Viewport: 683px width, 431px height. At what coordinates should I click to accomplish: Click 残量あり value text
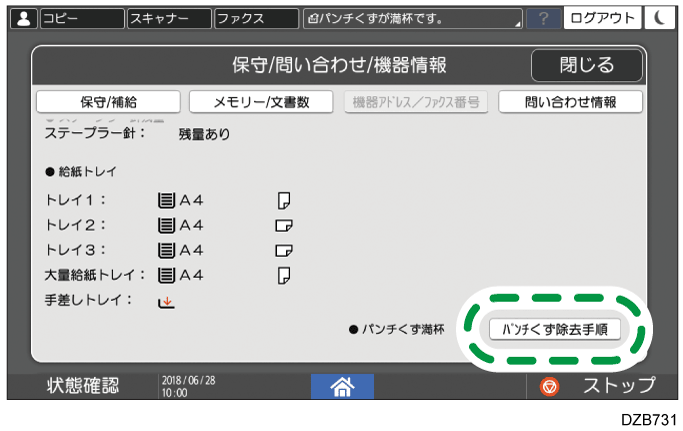(x=204, y=134)
